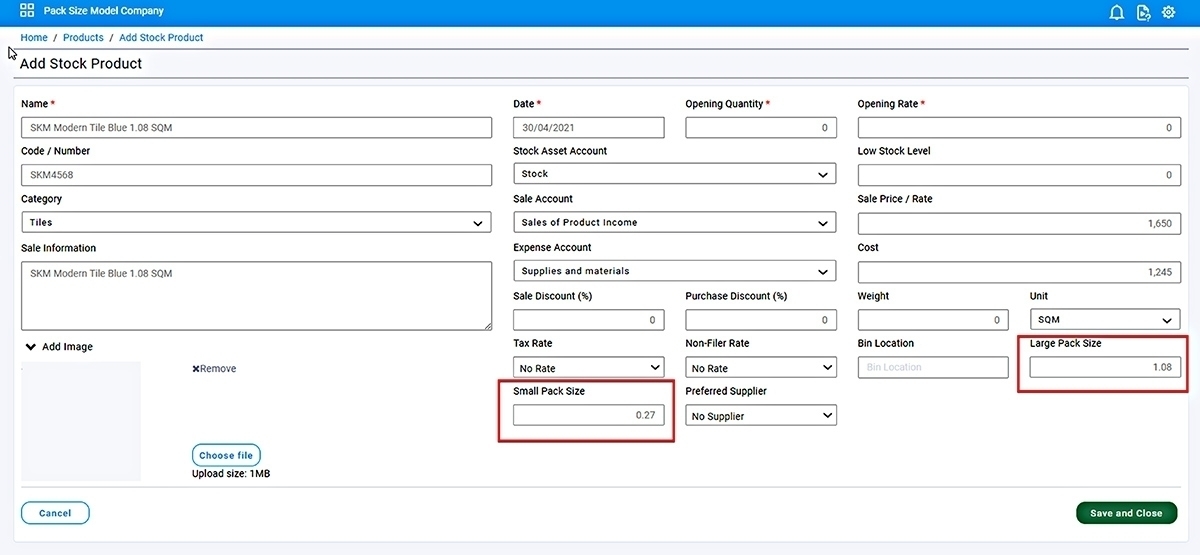Image resolution: width=1200 pixels, height=555 pixels.
Task: Open the Stock Asset Account dropdown
Action: point(674,174)
